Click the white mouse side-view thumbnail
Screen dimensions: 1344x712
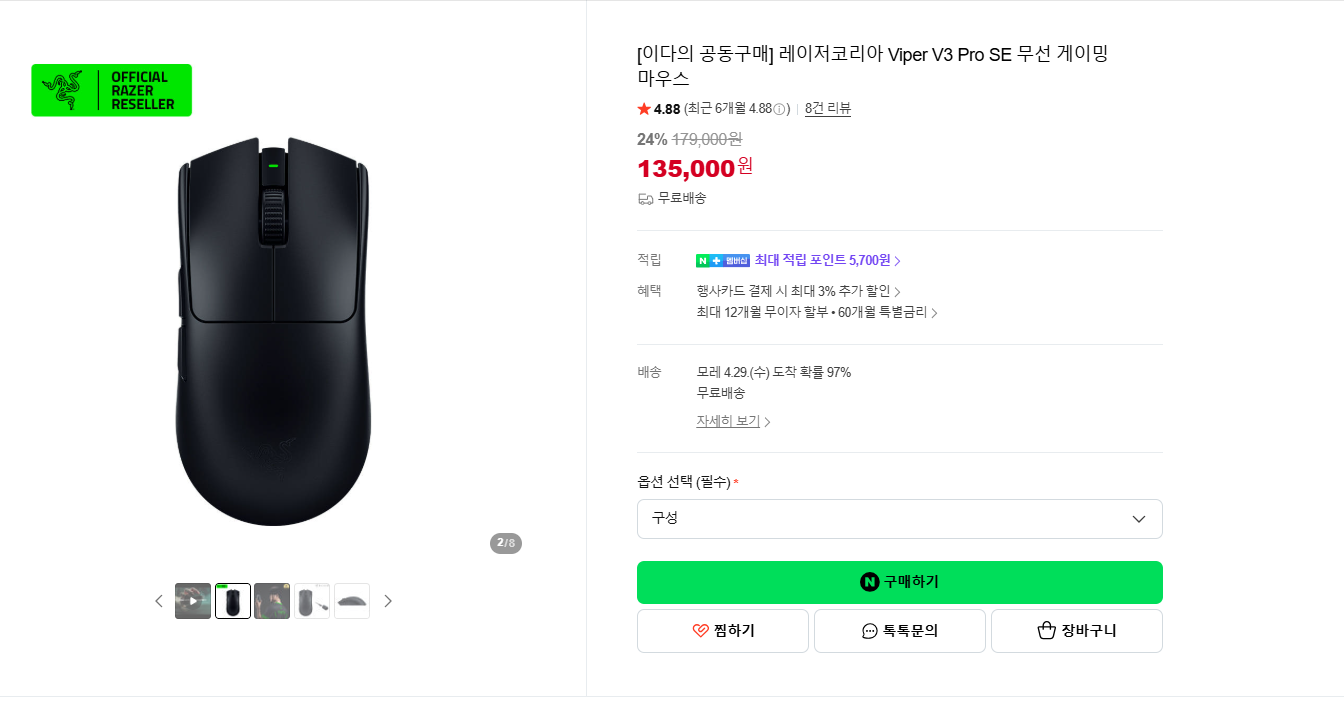pos(352,600)
